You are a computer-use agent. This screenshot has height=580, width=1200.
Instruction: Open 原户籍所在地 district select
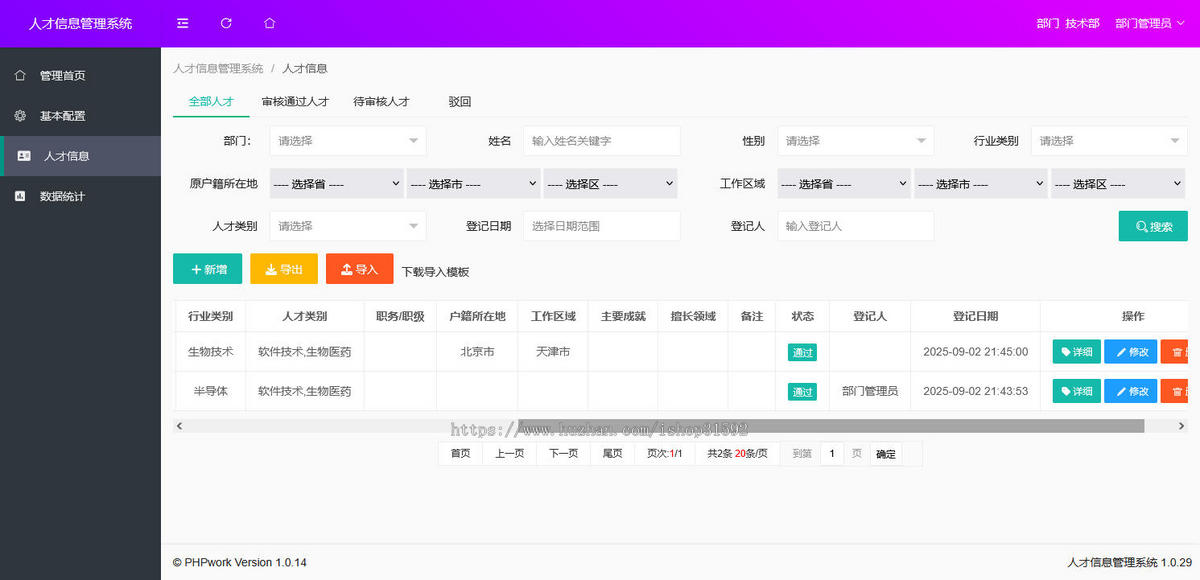610,184
